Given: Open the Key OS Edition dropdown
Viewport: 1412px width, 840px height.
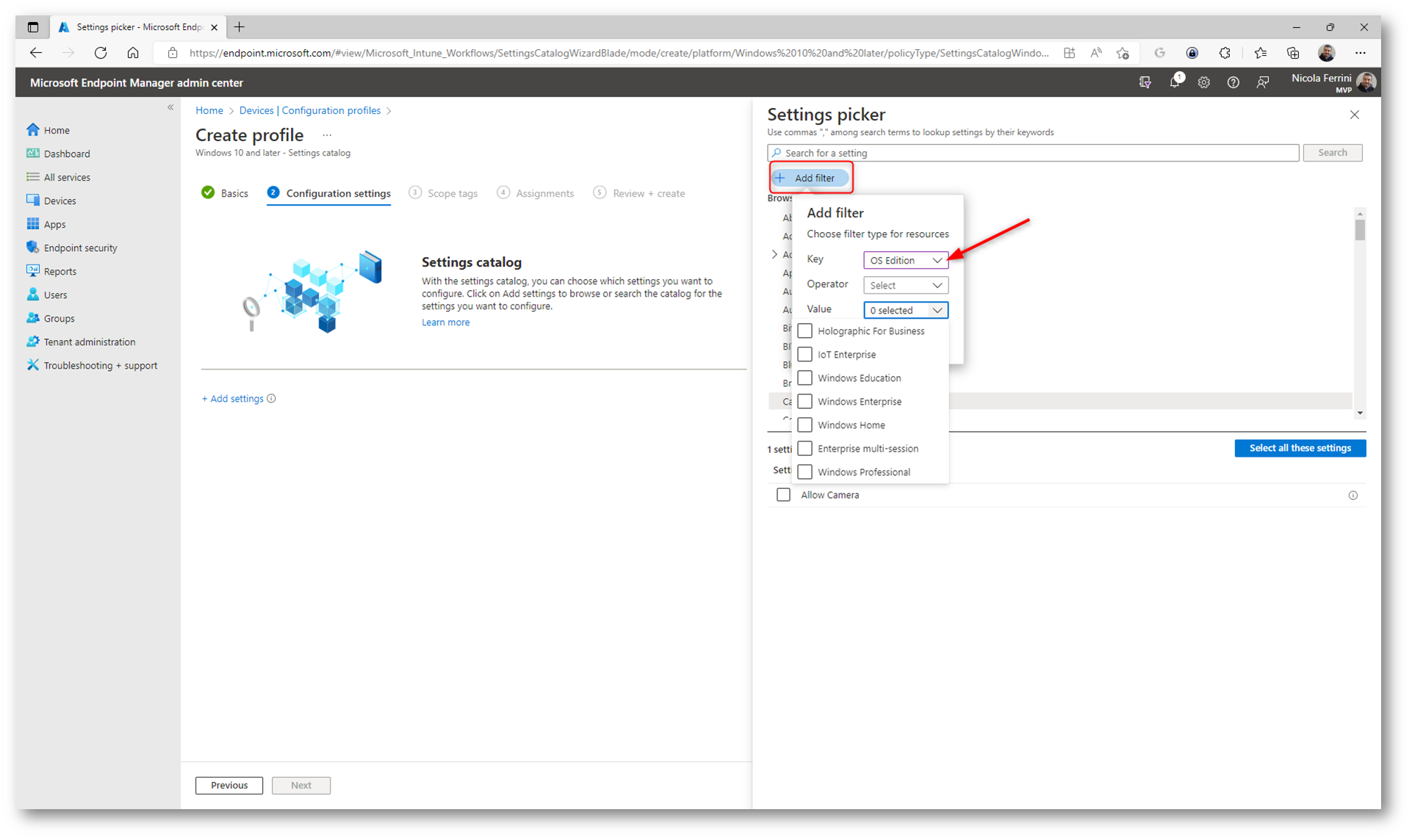Looking at the screenshot, I should point(905,261).
